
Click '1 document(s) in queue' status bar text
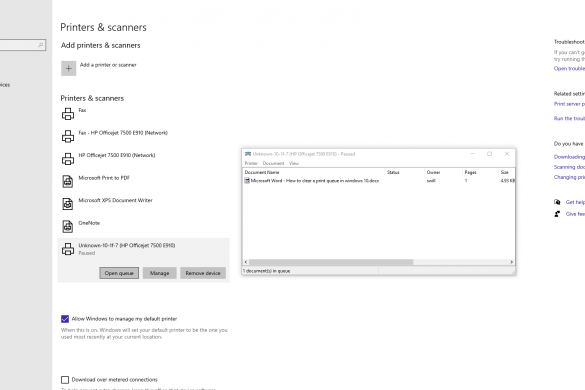(x=266, y=271)
